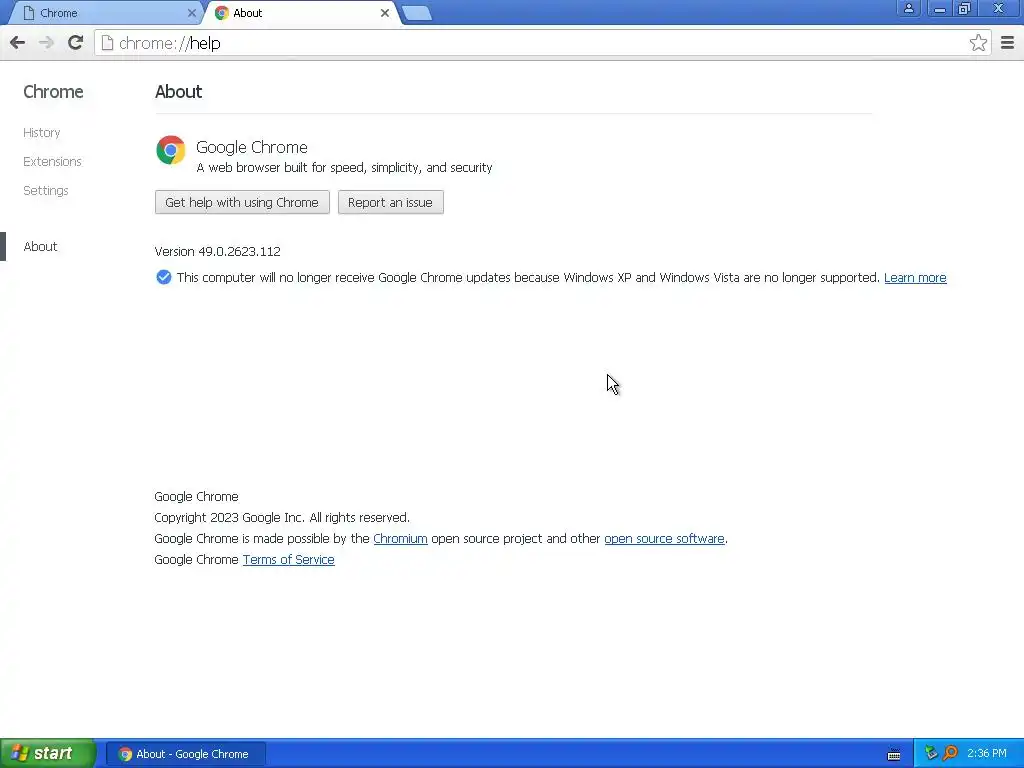
Task: Click Report an issue button
Action: point(391,202)
